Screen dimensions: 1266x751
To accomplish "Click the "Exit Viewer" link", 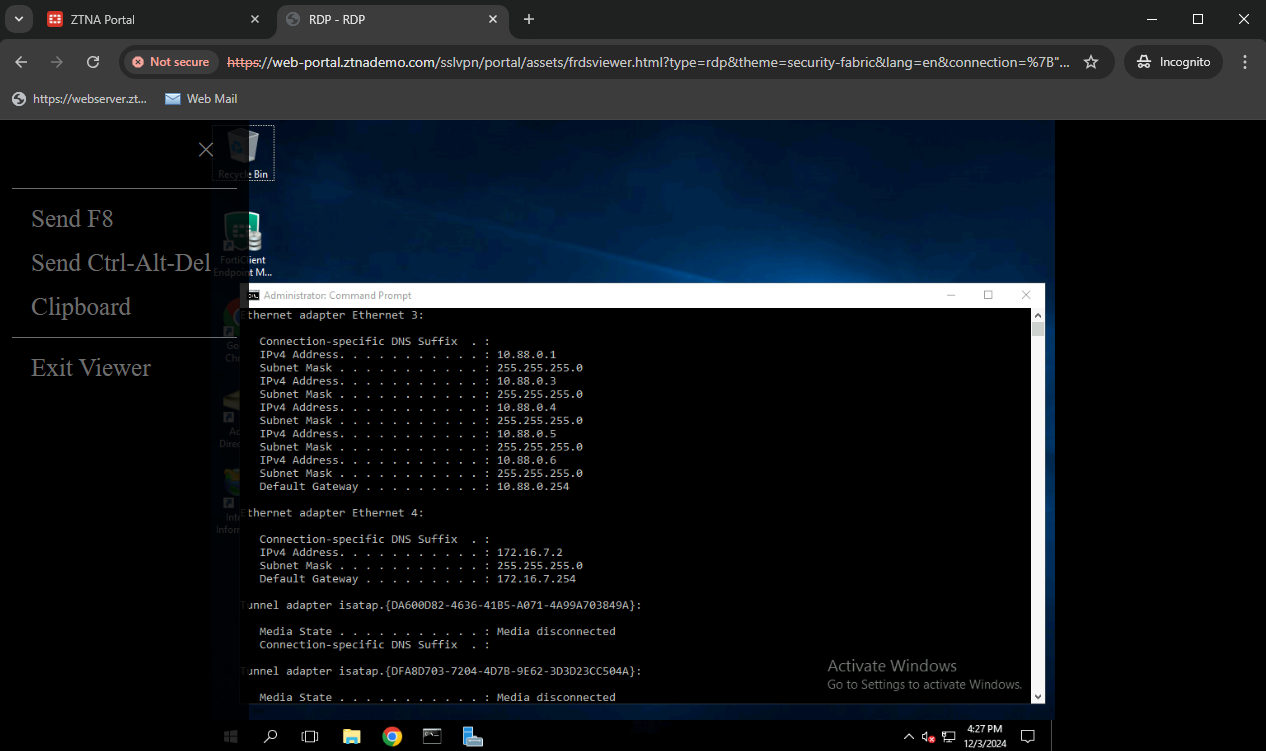I will click(x=91, y=367).
